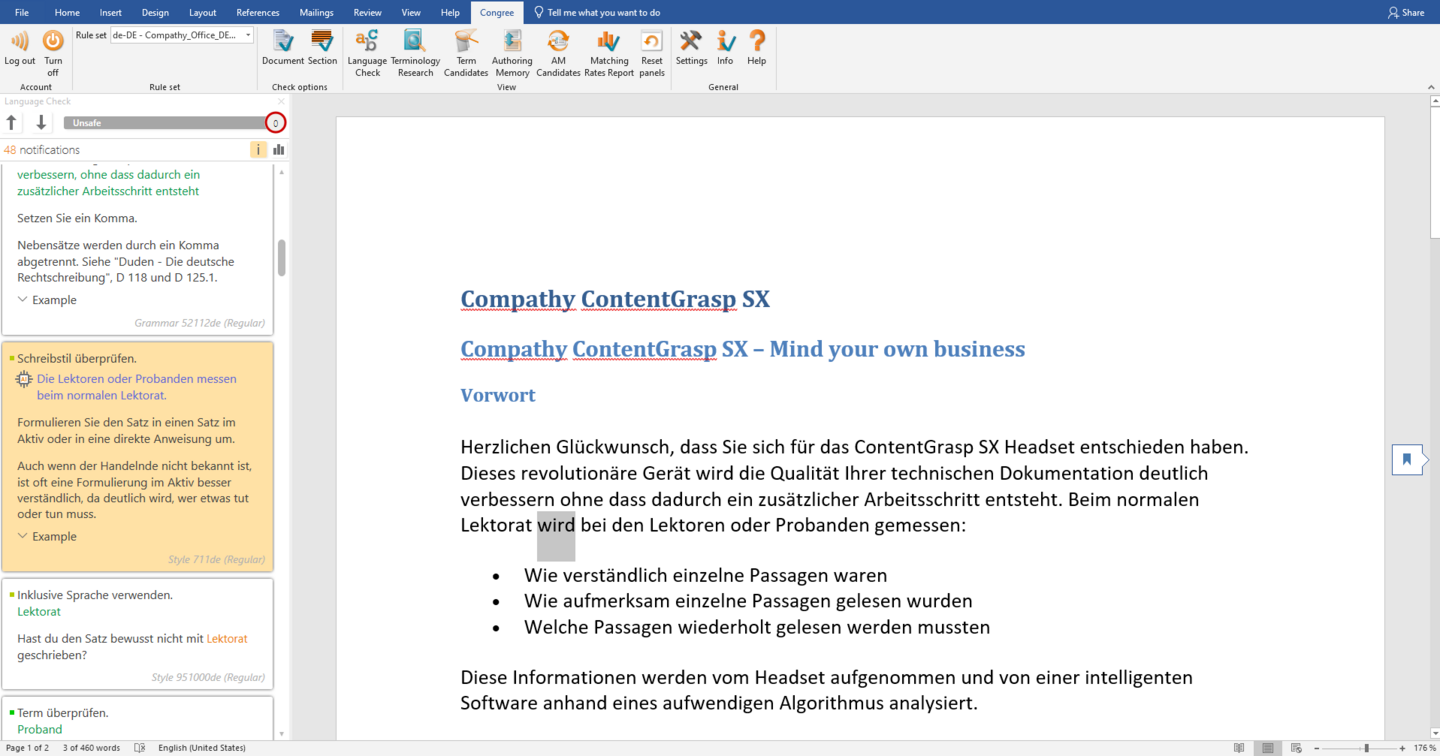Viewport: 1440px width, 756px height.
Task: Open the Term Candidates view
Action: click(466, 52)
